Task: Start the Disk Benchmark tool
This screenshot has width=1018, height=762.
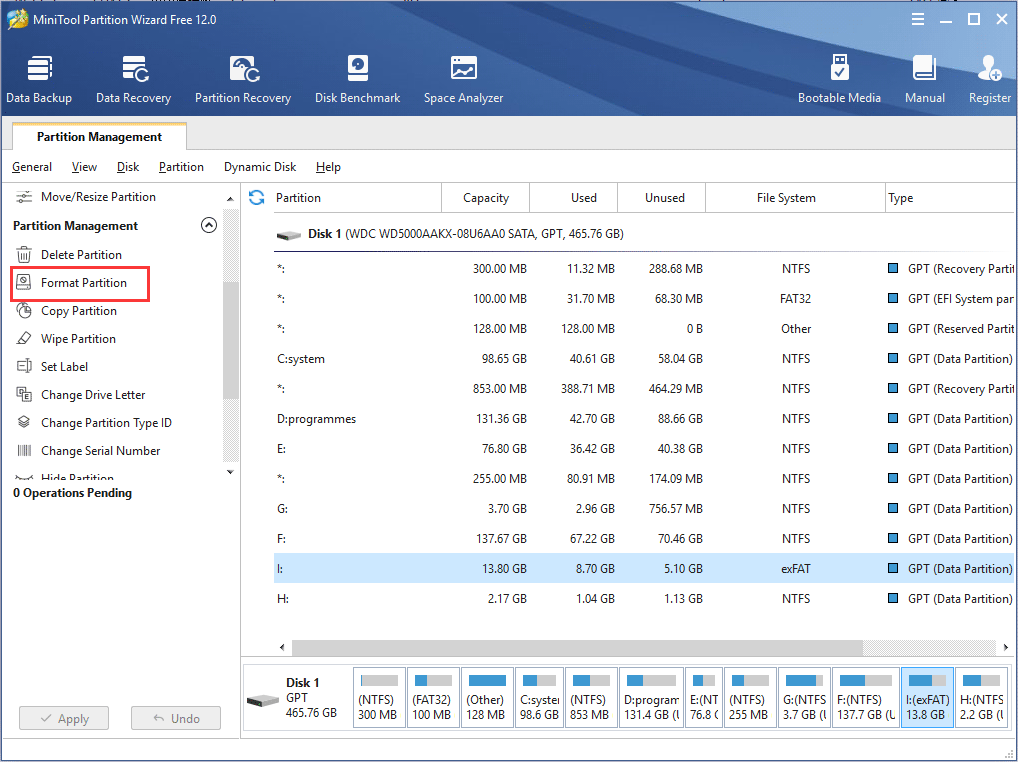Action: click(357, 79)
